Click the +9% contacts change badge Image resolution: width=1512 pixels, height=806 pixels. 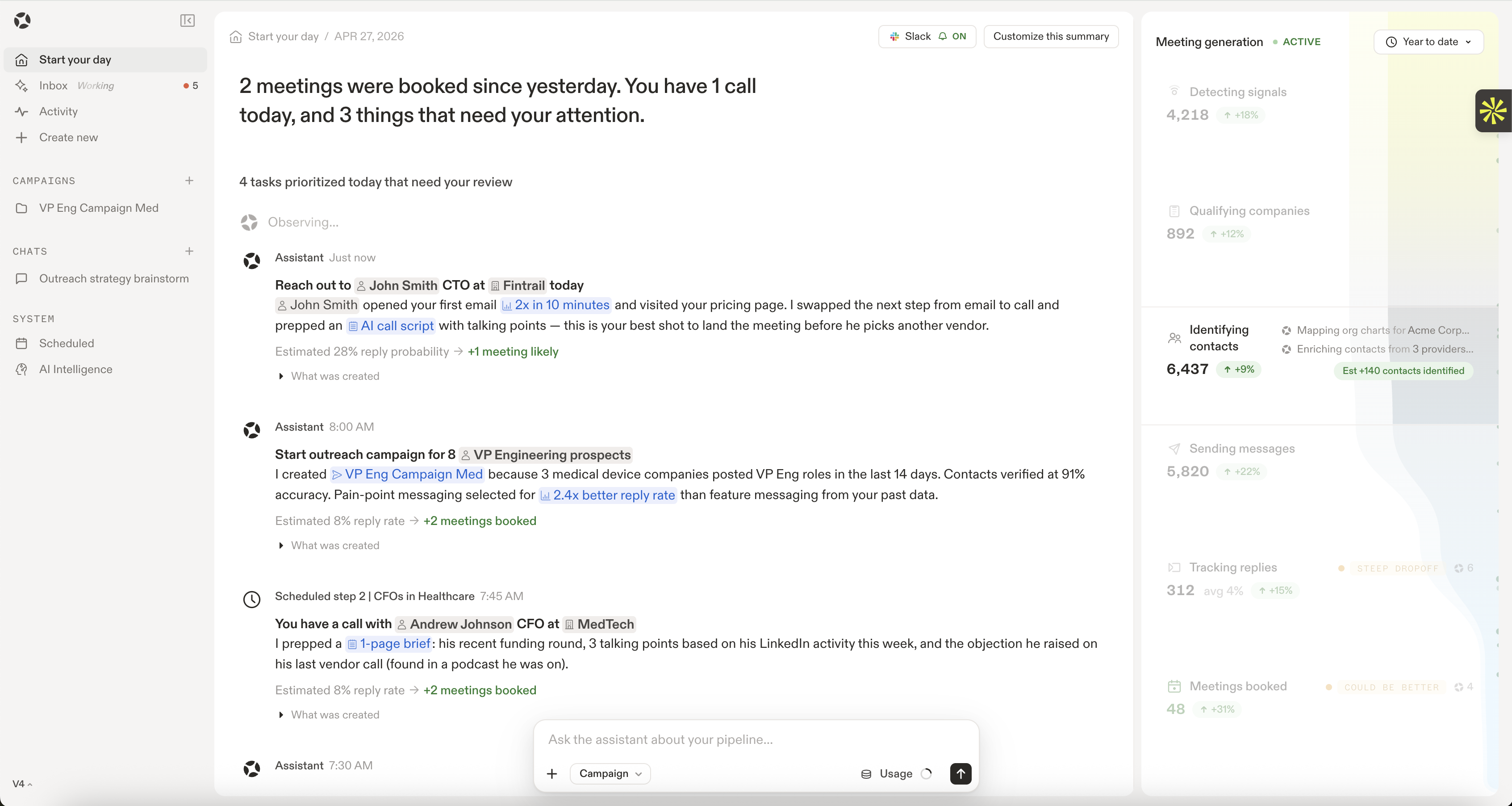pyautogui.click(x=1238, y=369)
